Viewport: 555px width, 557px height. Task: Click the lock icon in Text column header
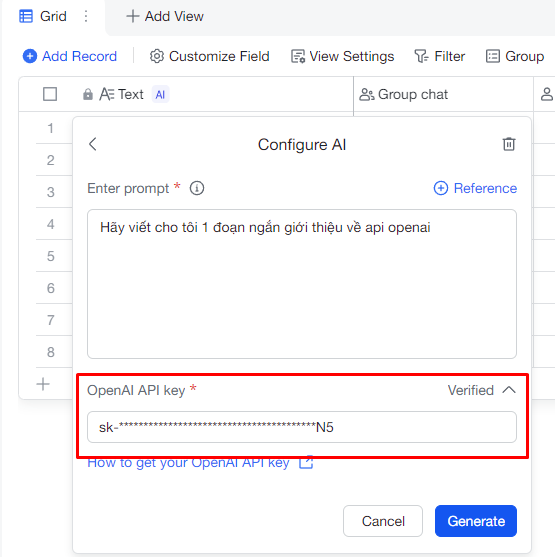click(x=88, y=94)
